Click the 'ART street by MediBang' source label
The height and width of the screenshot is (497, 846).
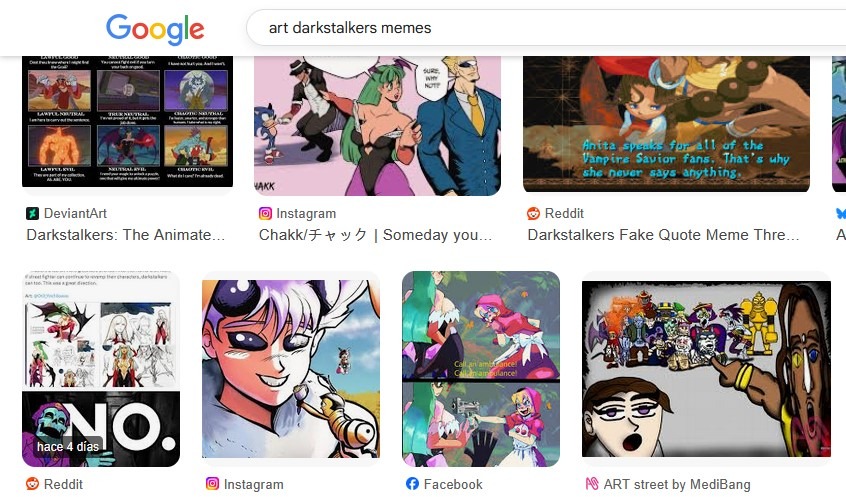pyautogui.click(x=677, y=484)
